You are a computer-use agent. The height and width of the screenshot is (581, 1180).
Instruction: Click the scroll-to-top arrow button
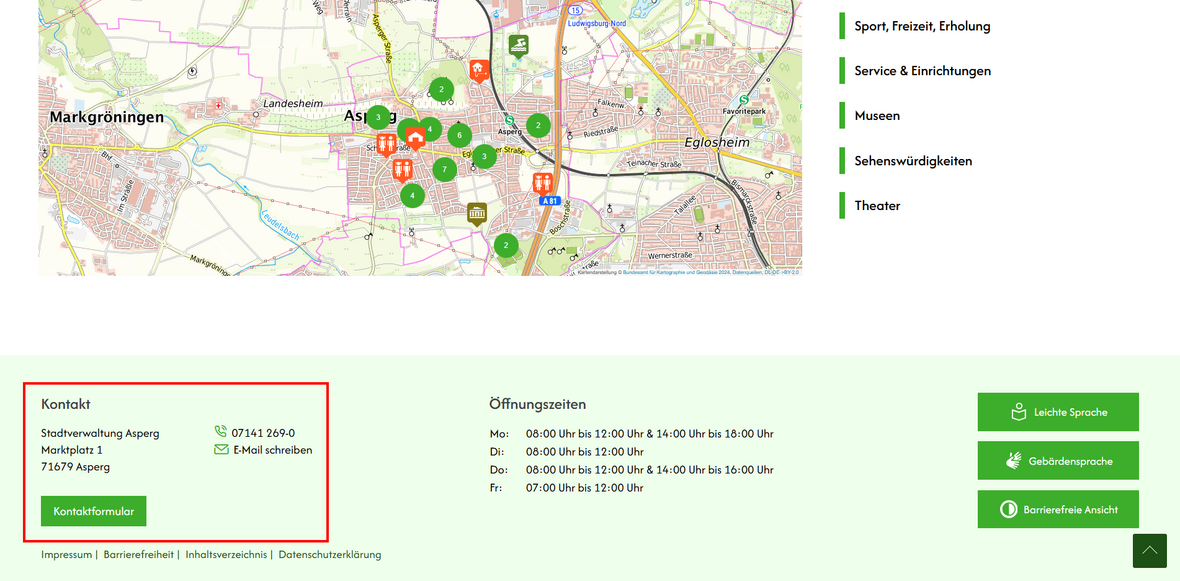pyautogui.click(x=1149, y=550)
